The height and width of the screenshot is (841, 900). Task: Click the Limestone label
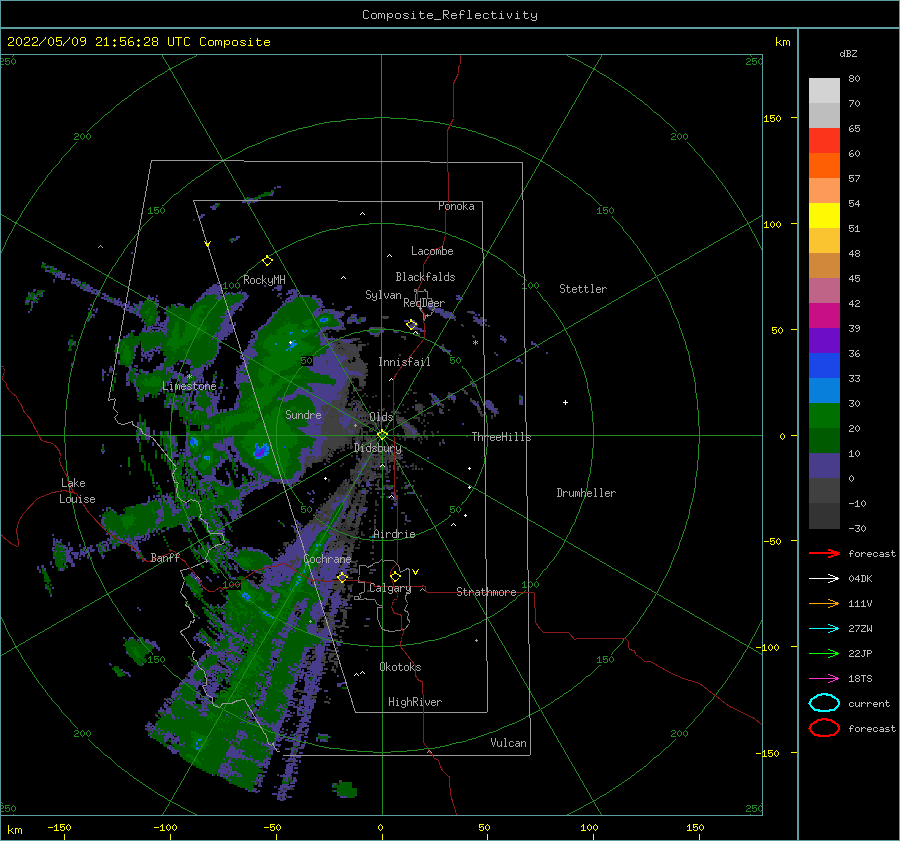point(189,386)
